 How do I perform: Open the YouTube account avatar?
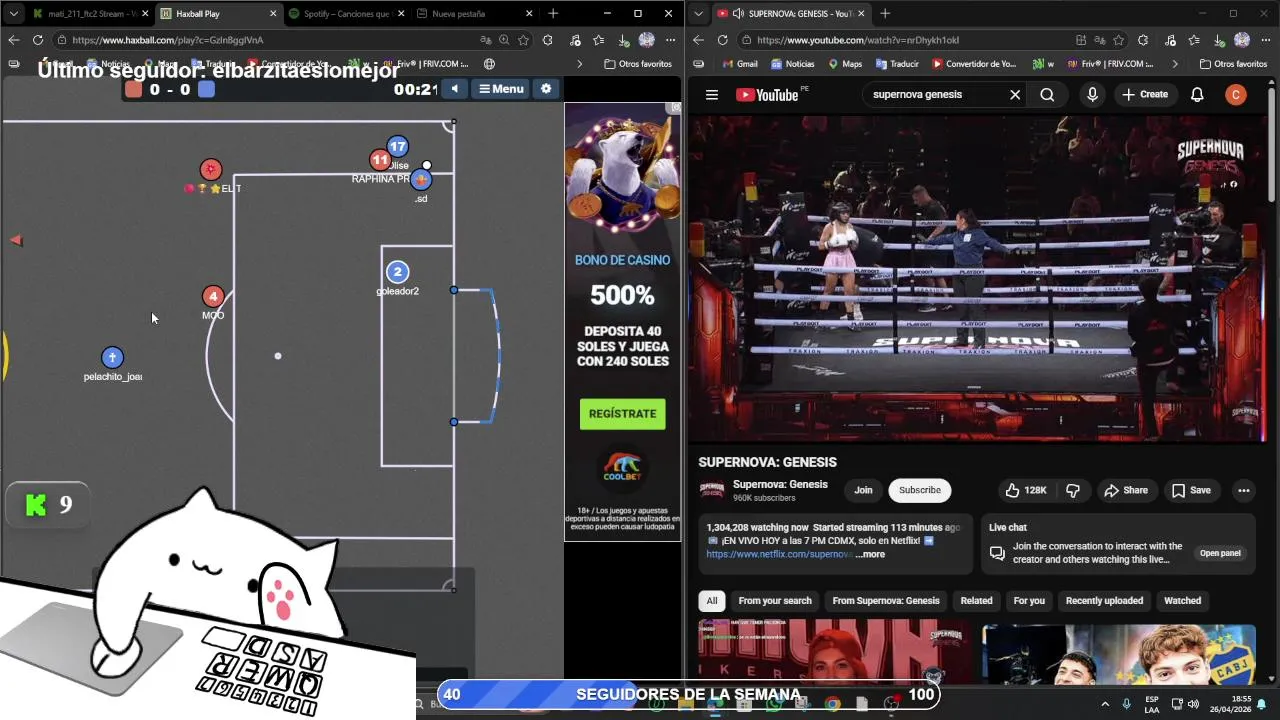tap(1236, 95)
